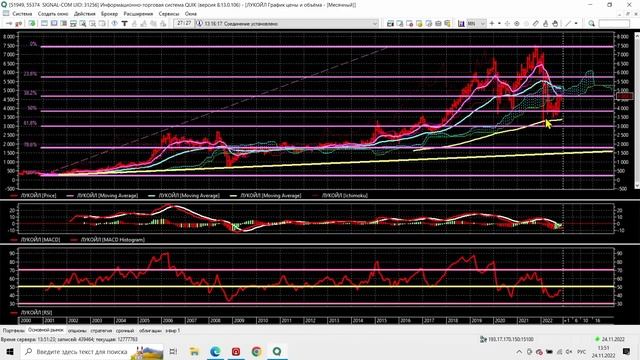Screen dimensions: 640x360
Task: Open Microsoft Edge from taskbar
Action: [215, 351]
